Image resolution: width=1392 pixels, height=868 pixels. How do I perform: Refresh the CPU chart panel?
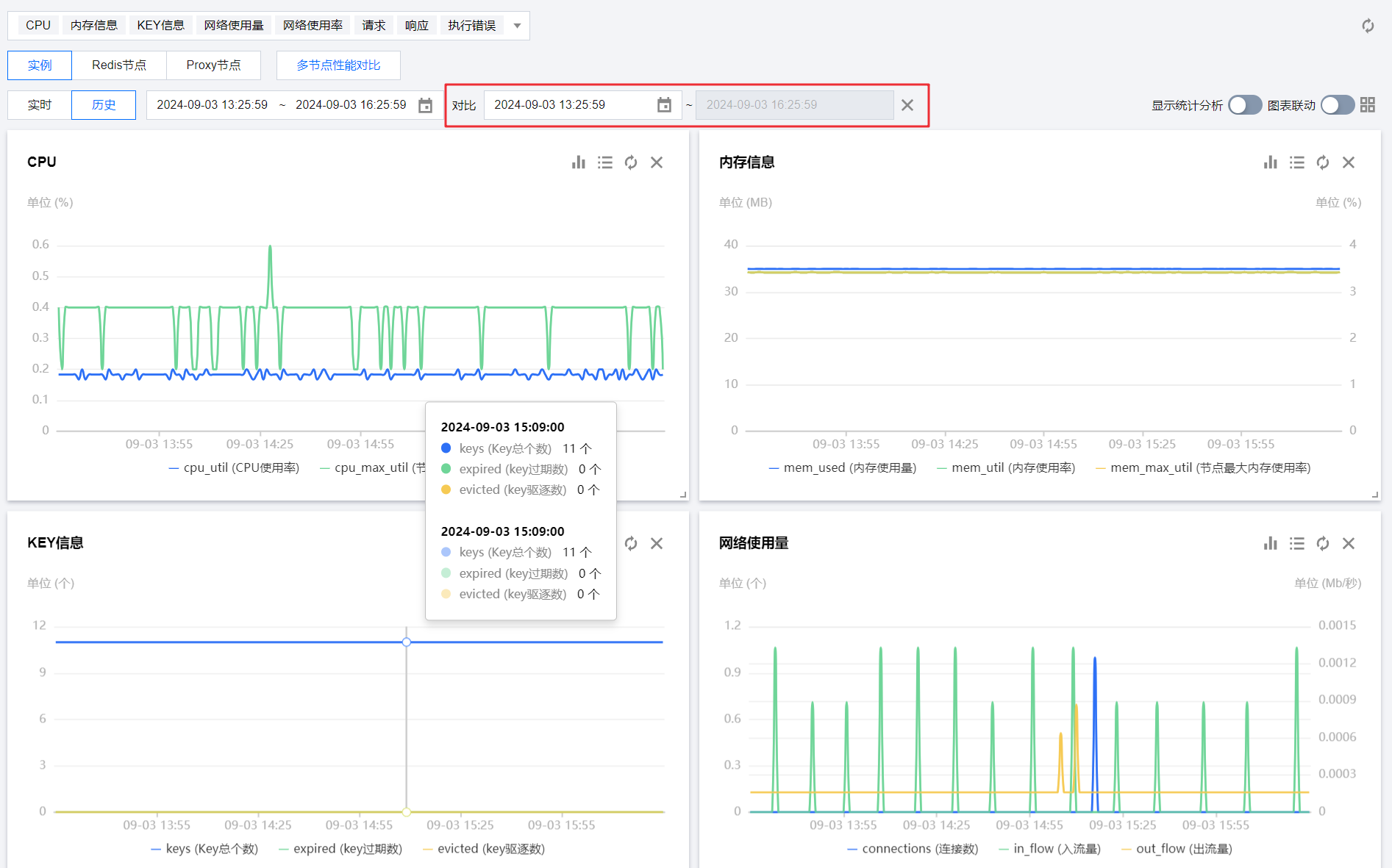[631, 162]
